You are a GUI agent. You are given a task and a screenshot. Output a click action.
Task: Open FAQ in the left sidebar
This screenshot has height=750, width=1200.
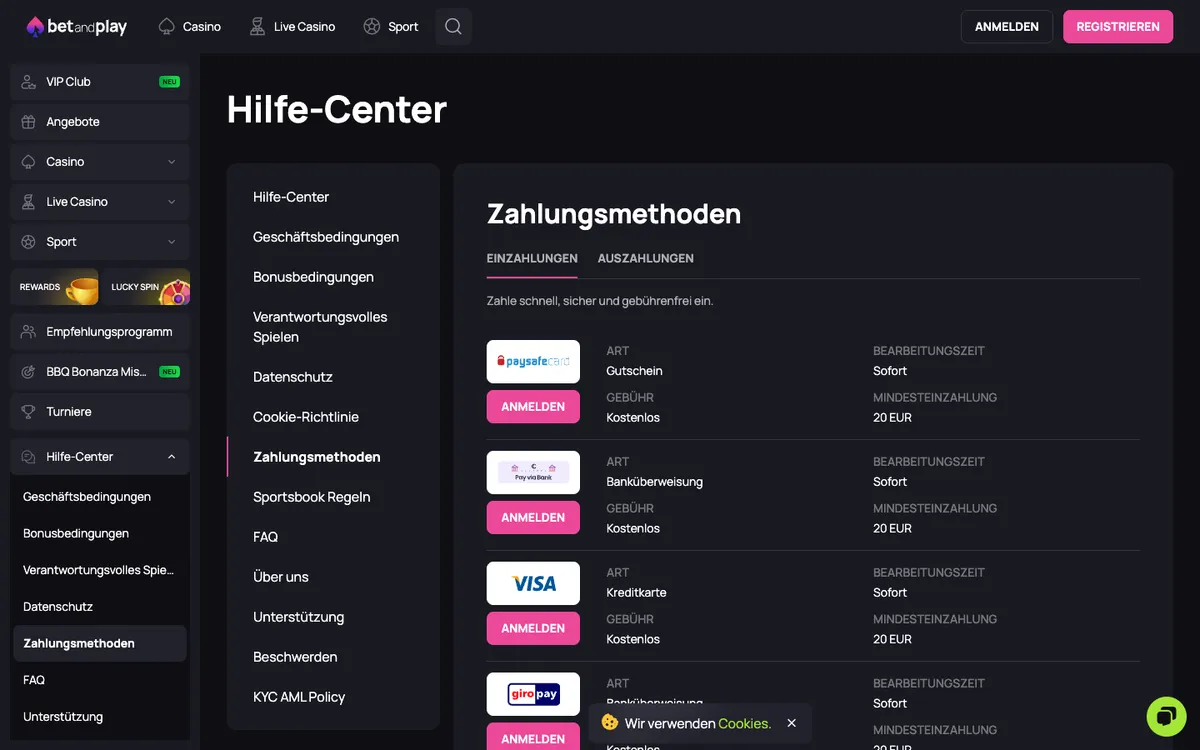click(x=34, y=680)
